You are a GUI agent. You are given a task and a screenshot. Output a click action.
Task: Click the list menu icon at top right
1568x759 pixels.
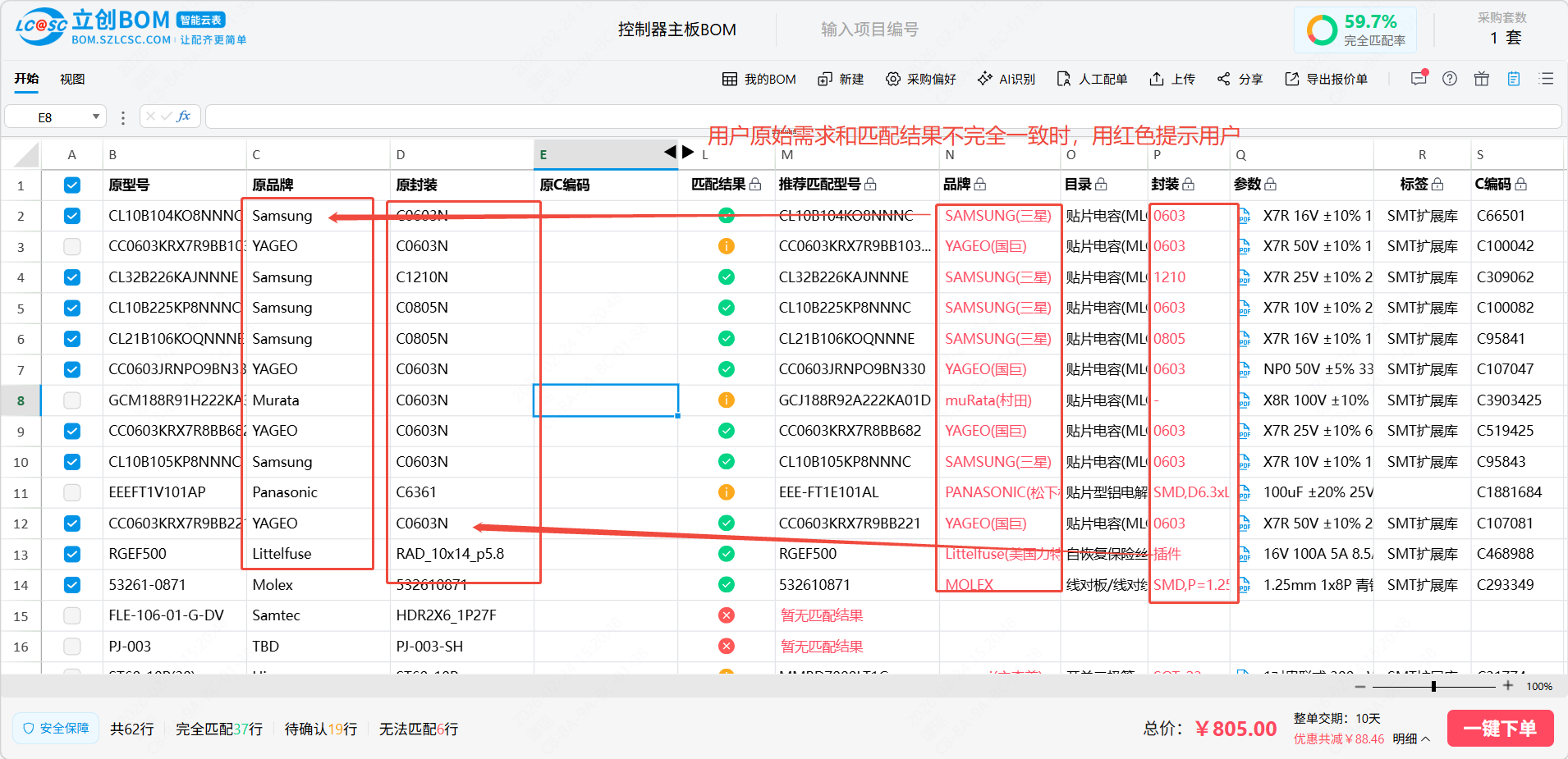(x=1547, y=79)
